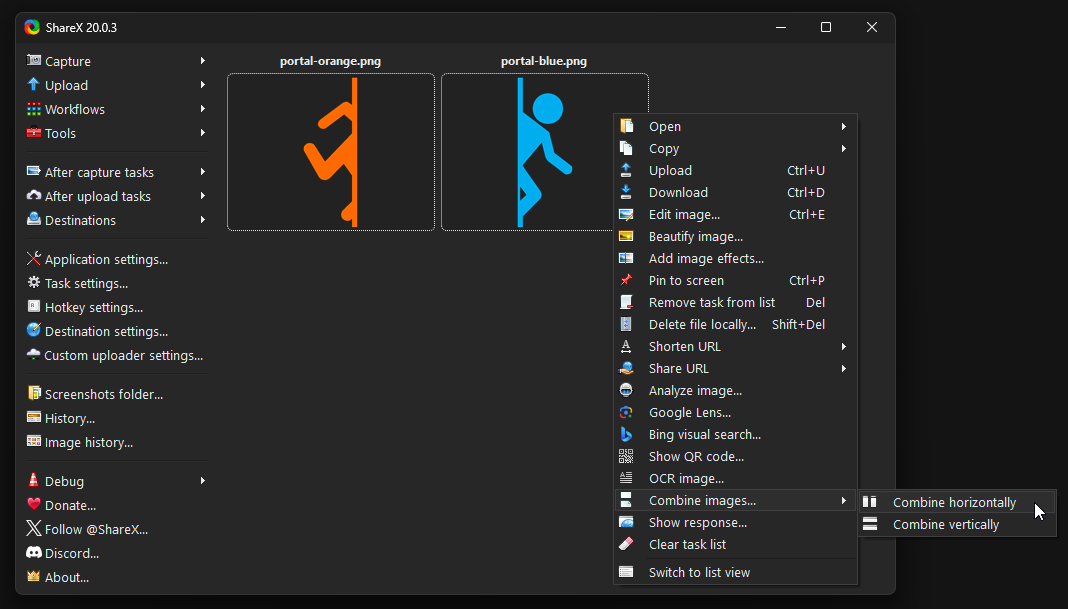Click the Destination settings globe icon

[x=33, y=330]
